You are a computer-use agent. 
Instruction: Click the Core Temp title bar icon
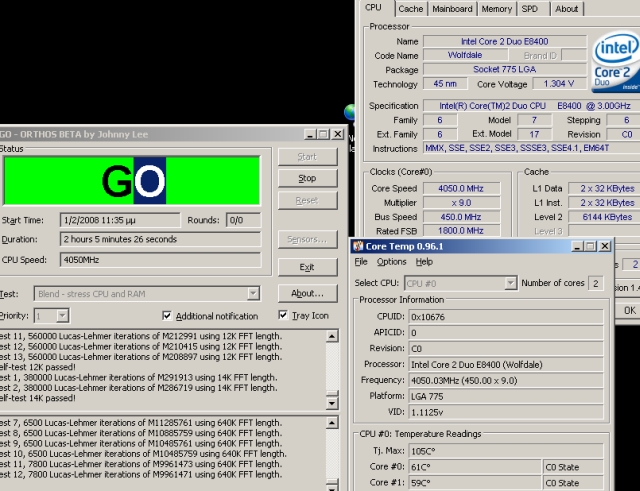click(358, 246)
